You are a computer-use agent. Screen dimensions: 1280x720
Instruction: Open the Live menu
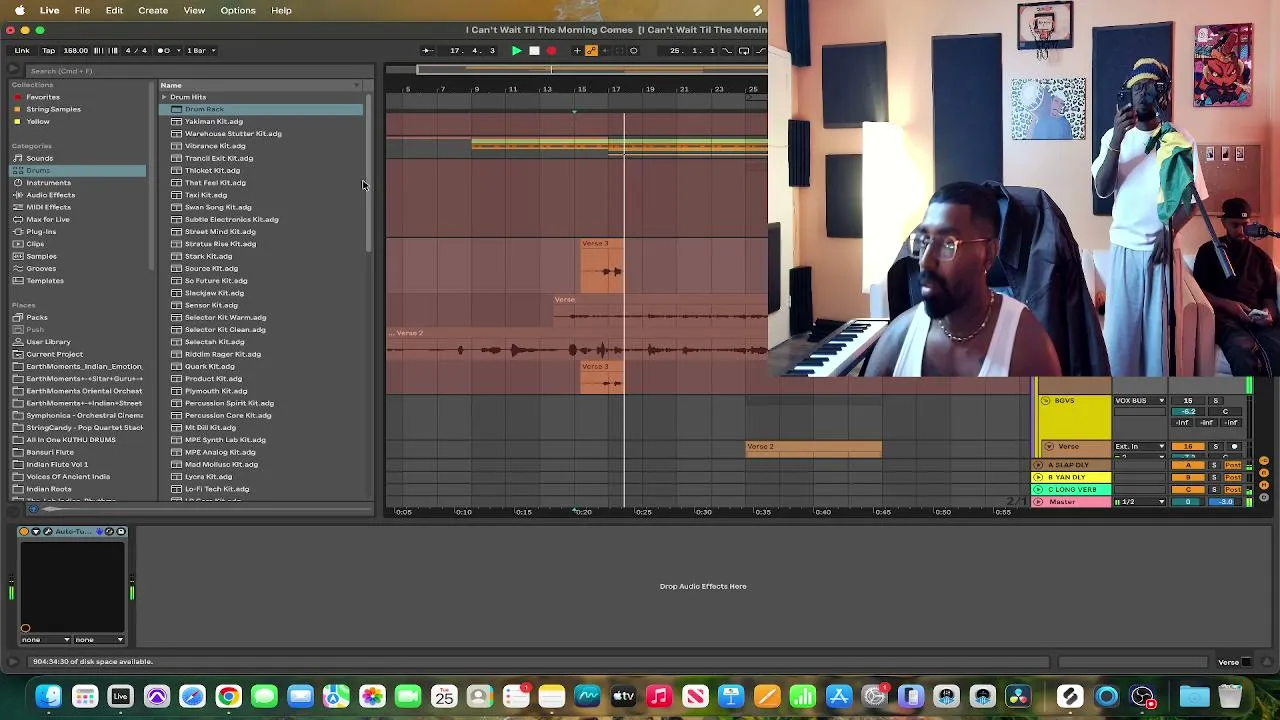click(x=49, y=10)
